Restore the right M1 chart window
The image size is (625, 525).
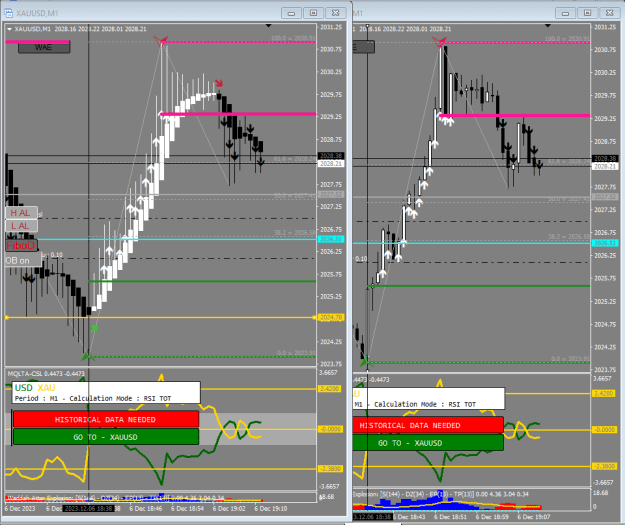[x=588, y=13]
